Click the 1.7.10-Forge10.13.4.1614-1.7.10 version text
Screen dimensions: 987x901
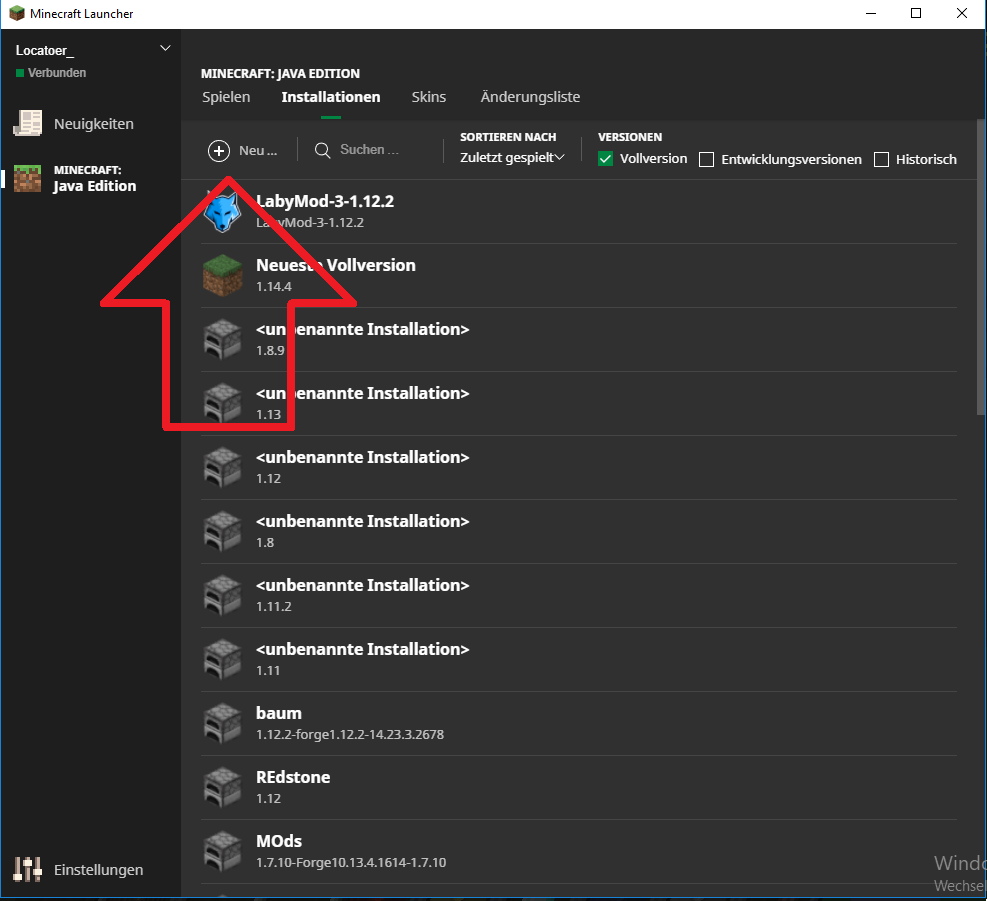[x=351, y=863]
